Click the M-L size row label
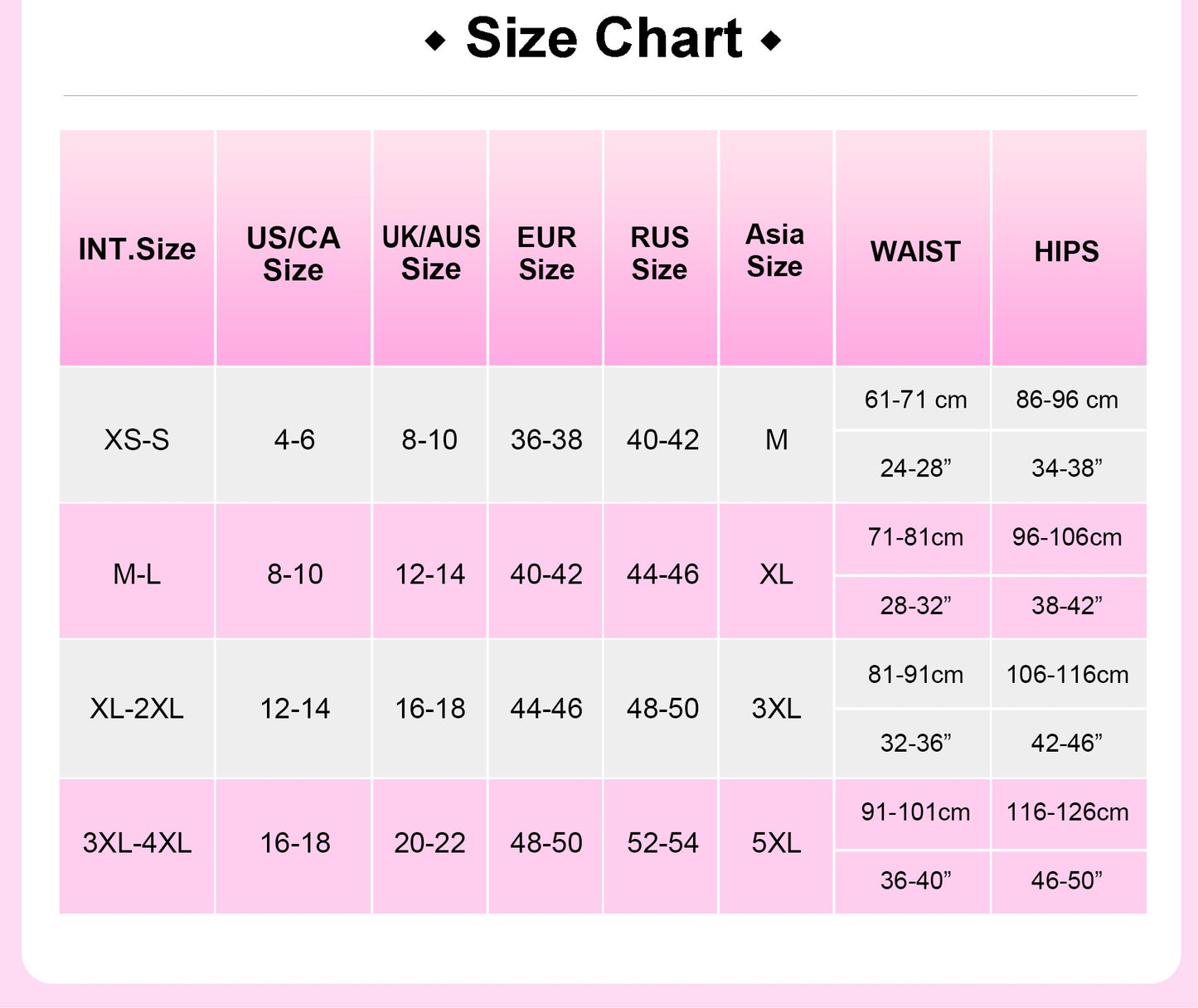Screen dimensions: 1198x1008 point(137,574)
